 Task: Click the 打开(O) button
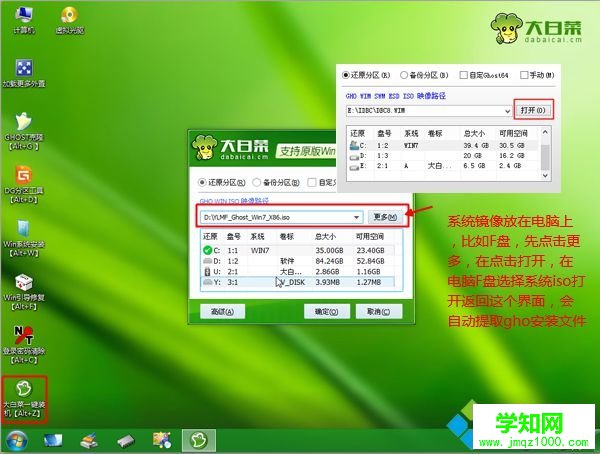click(533, 110)
